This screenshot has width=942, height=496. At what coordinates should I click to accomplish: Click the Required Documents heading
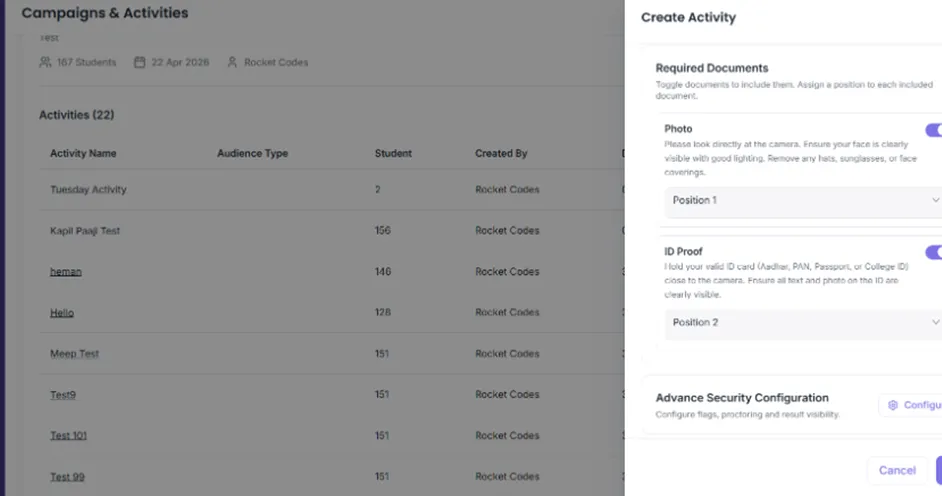(712, 68)
